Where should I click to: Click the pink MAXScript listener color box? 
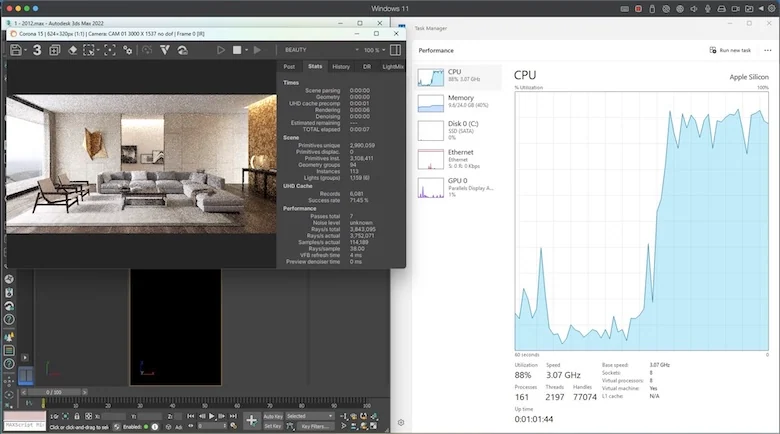click(x=24, y=416)
